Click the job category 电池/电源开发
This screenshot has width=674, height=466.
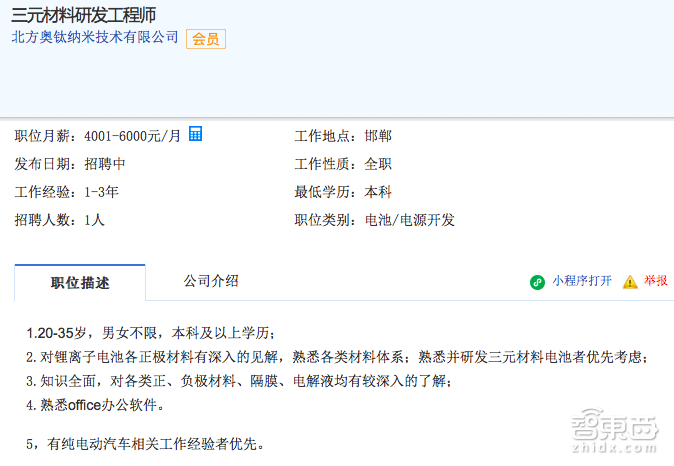coord(410,220)
